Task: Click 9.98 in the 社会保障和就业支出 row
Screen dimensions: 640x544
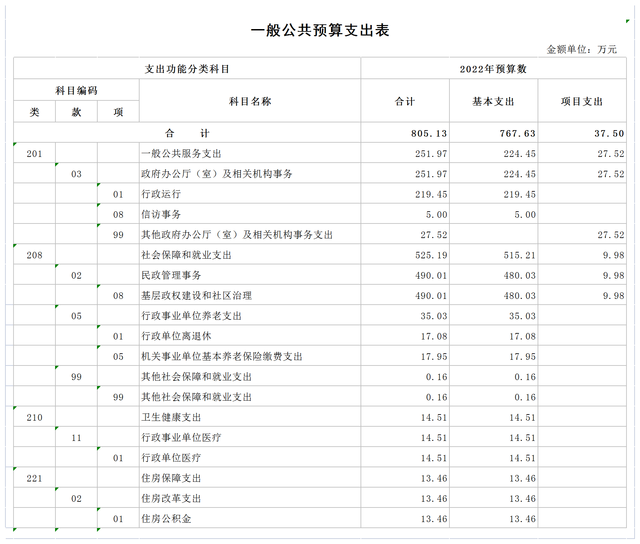Action: pyautogui.click(x=613, y=255)
